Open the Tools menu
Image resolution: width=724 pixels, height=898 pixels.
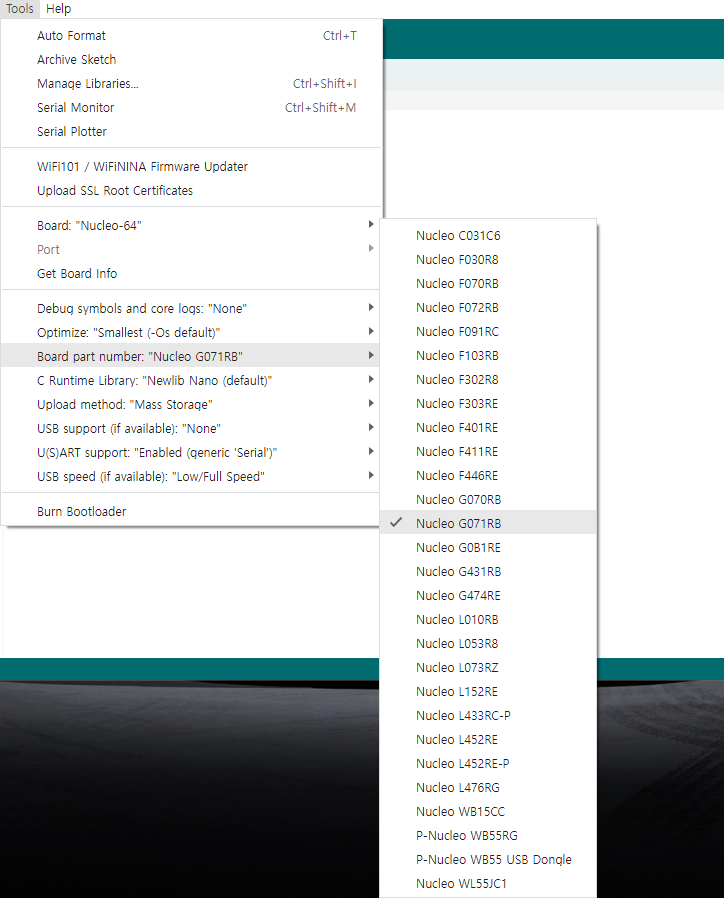click(x=19, y=9)
